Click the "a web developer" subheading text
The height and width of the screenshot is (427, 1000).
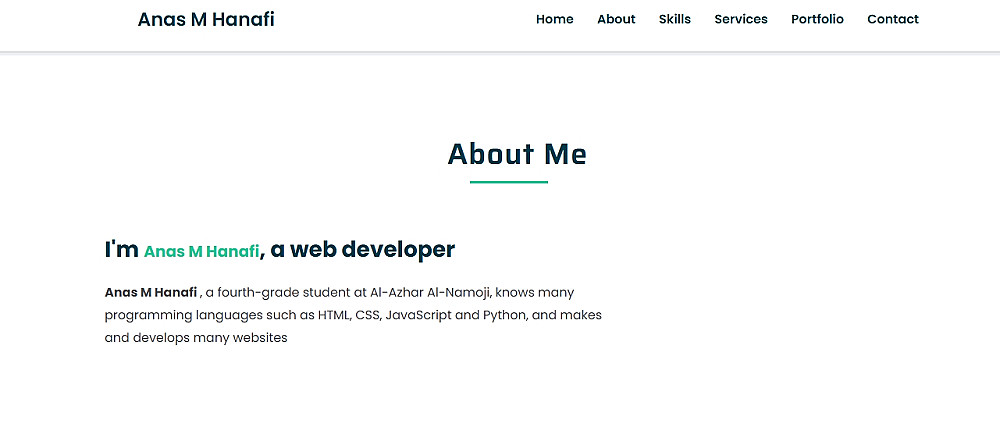[x=362, y=250]
